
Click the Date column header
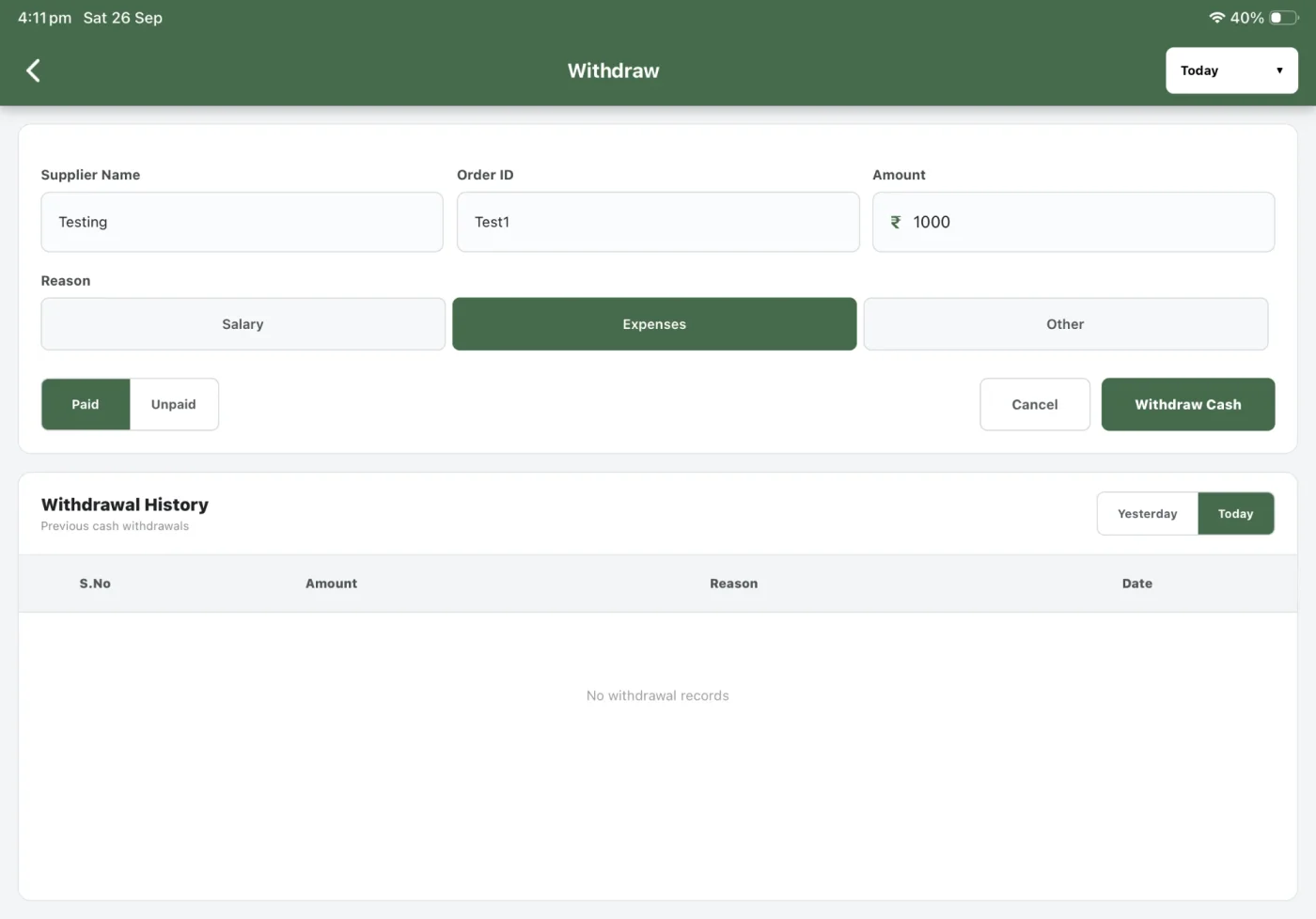click(1136, 584)
